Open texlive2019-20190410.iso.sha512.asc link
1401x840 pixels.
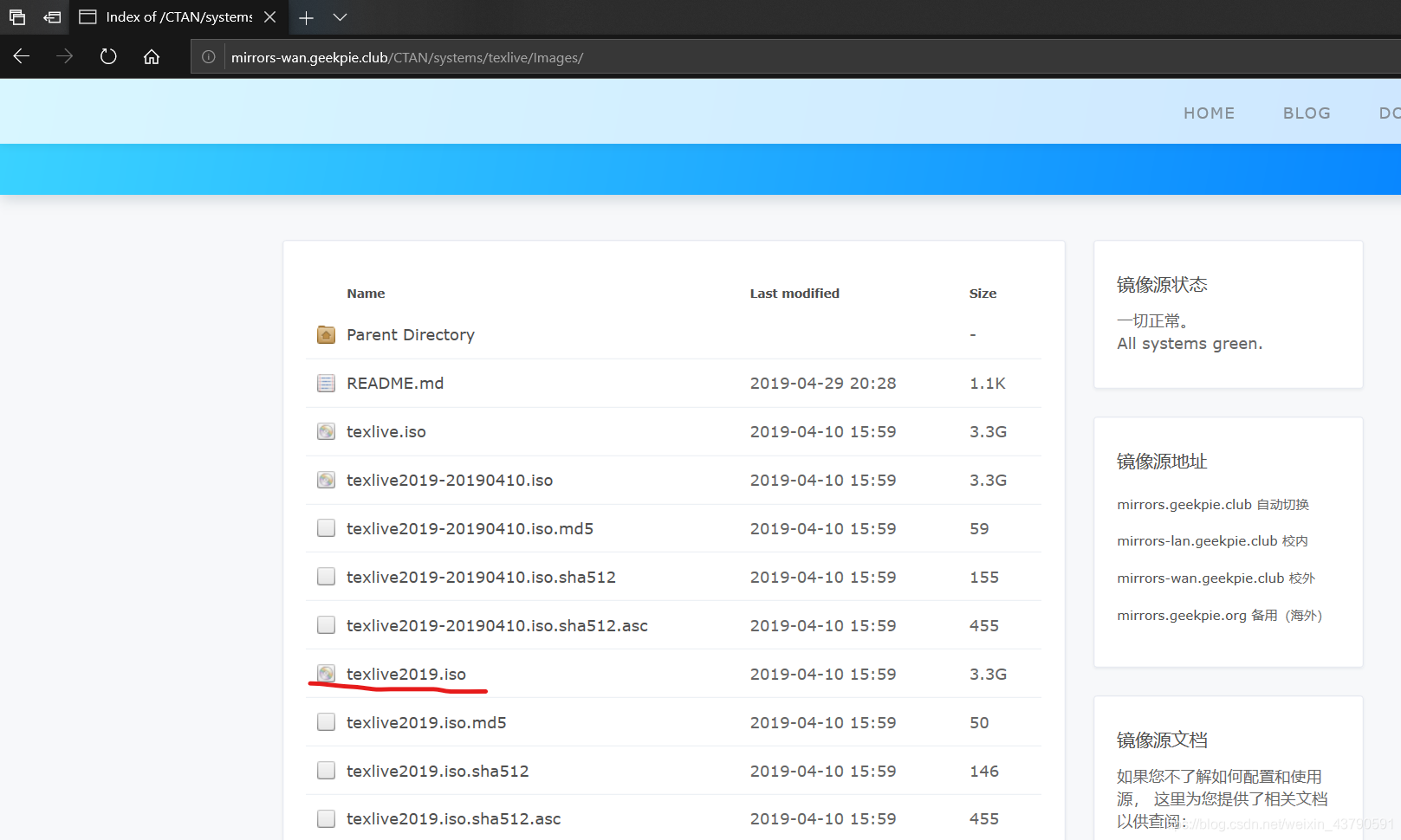click(497, 625)
